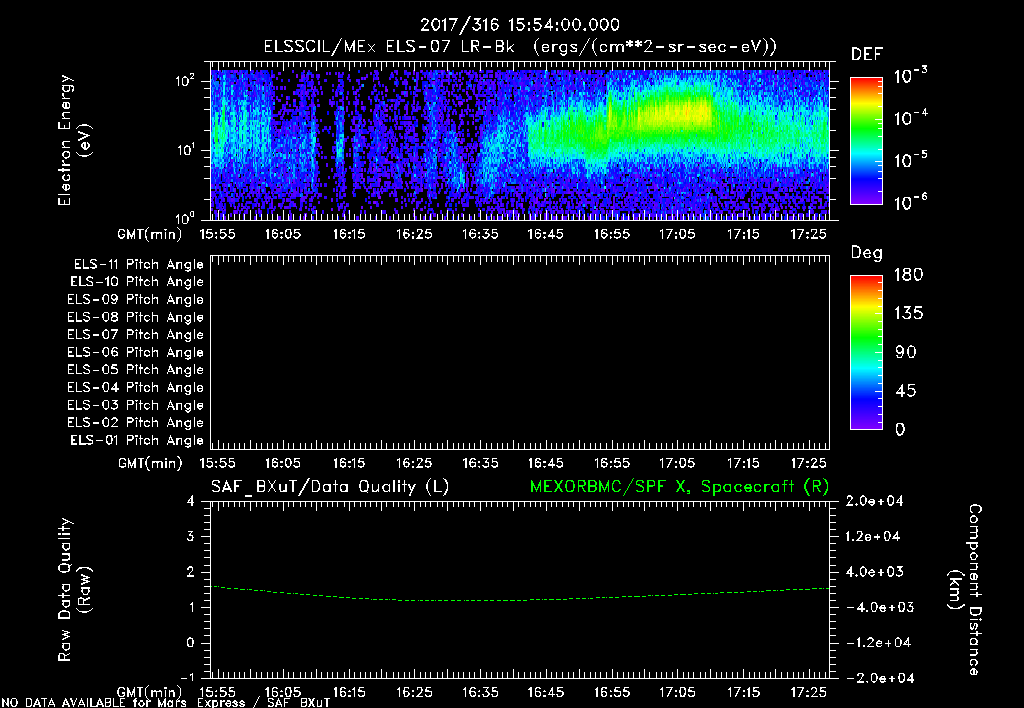The width and height of the screenshot is (1024, 708).
Task: Click the ELS-02 Pitch Angle label
Action: [x=136, y=423]
